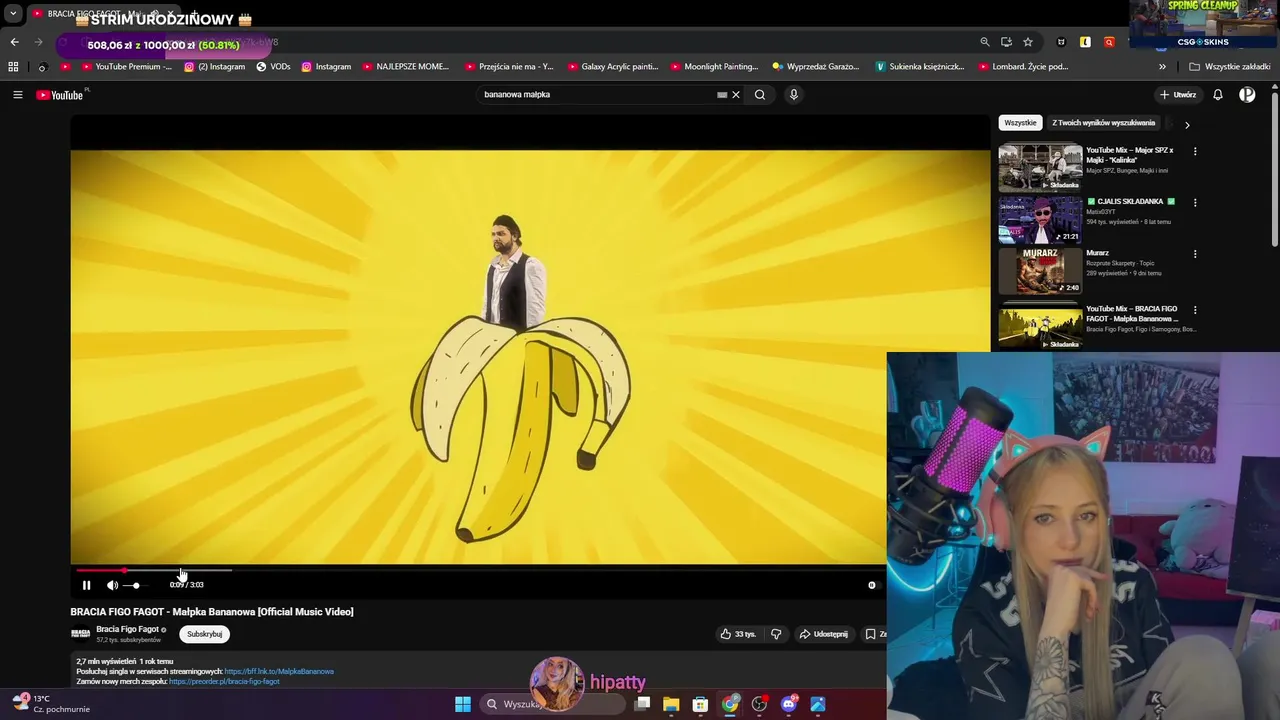Open the apps grid in the bookmarks bar
The width and height of the screenshot is (1280, 720).
13,67
